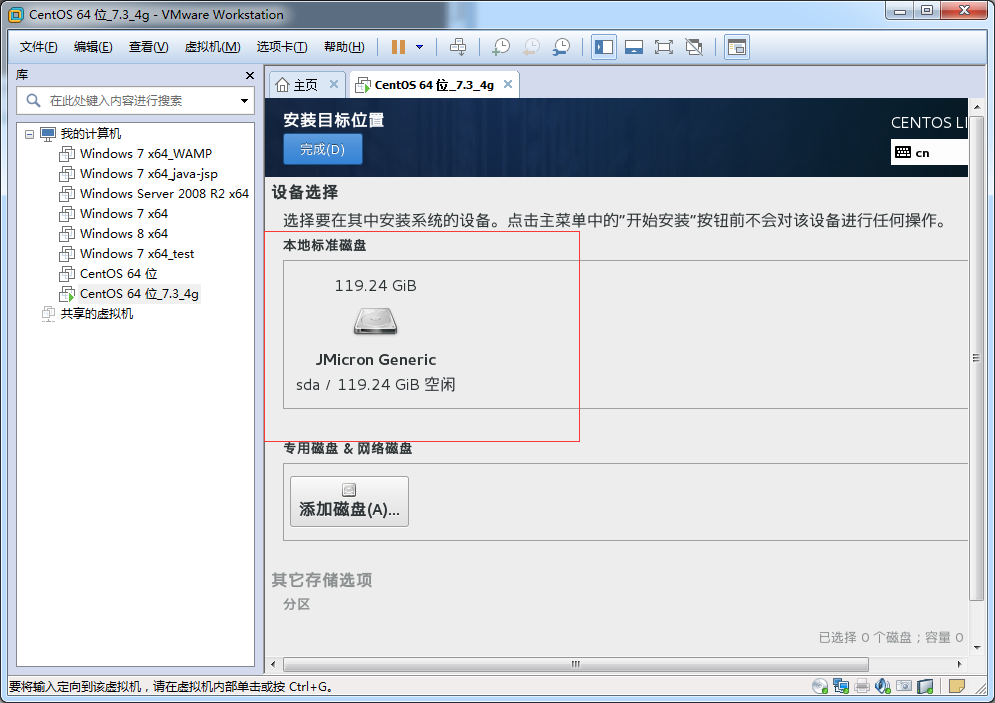Click the camera device status icon

click(904, 686)
